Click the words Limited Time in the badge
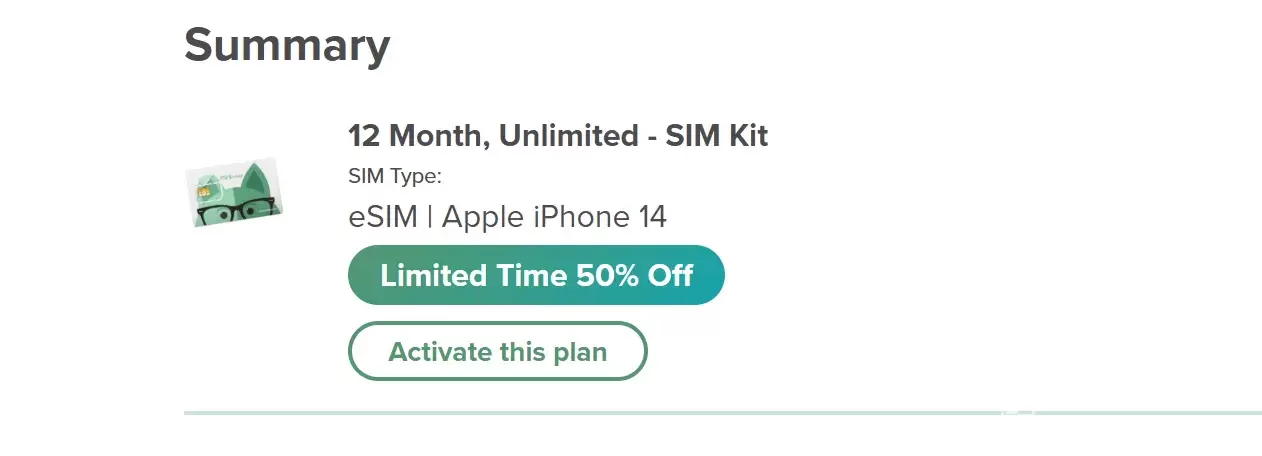The height and width of the screenshot is (456, 1262). coord(474,275)
